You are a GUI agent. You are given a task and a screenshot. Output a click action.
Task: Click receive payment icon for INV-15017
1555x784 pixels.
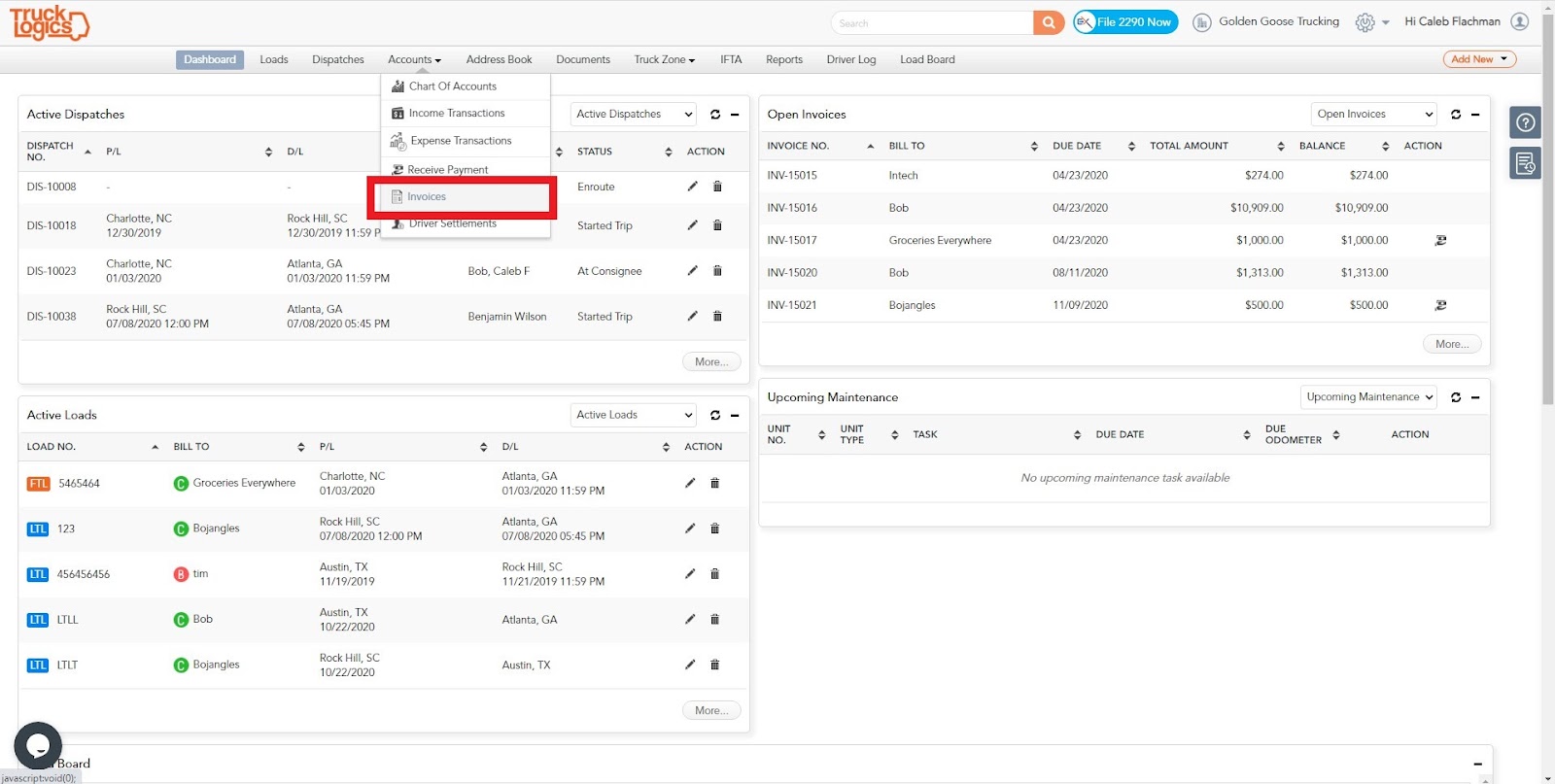pyautogui.click(x=1440, y=240)
